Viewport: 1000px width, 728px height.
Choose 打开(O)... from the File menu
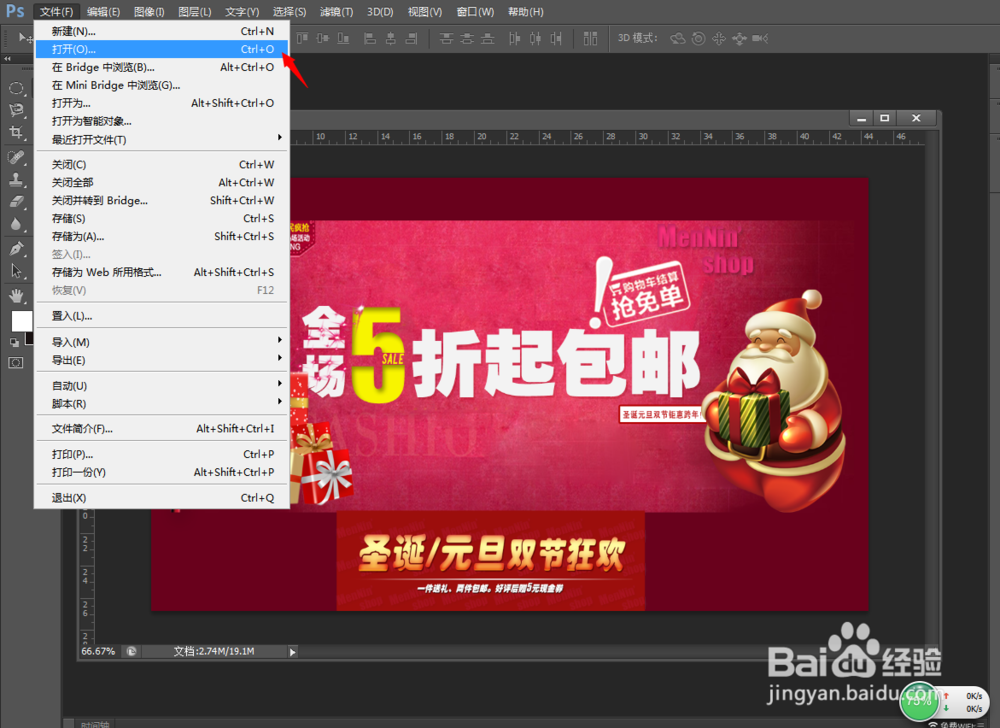[162, 49]
